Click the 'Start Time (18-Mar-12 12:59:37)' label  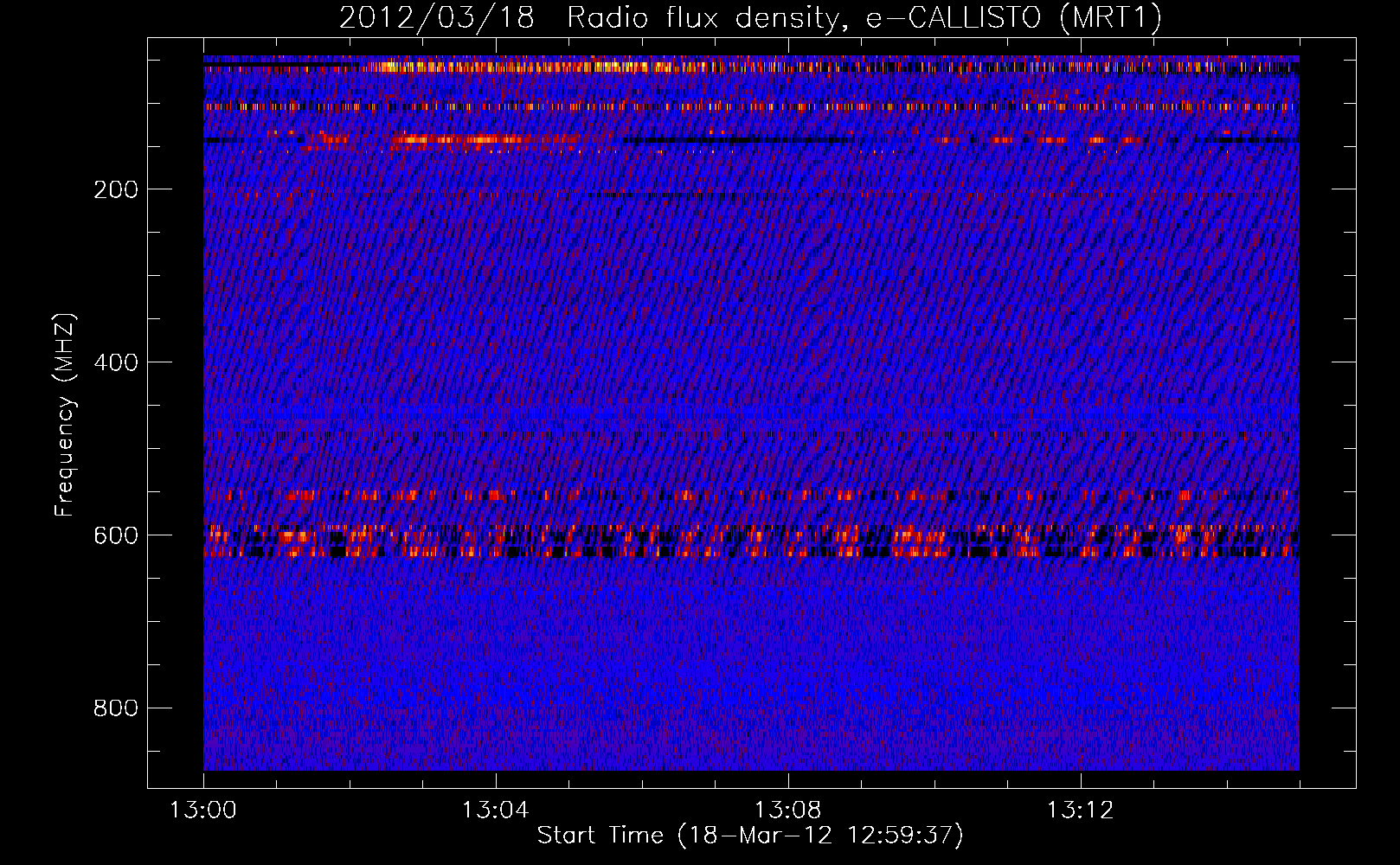coord(750,835)
